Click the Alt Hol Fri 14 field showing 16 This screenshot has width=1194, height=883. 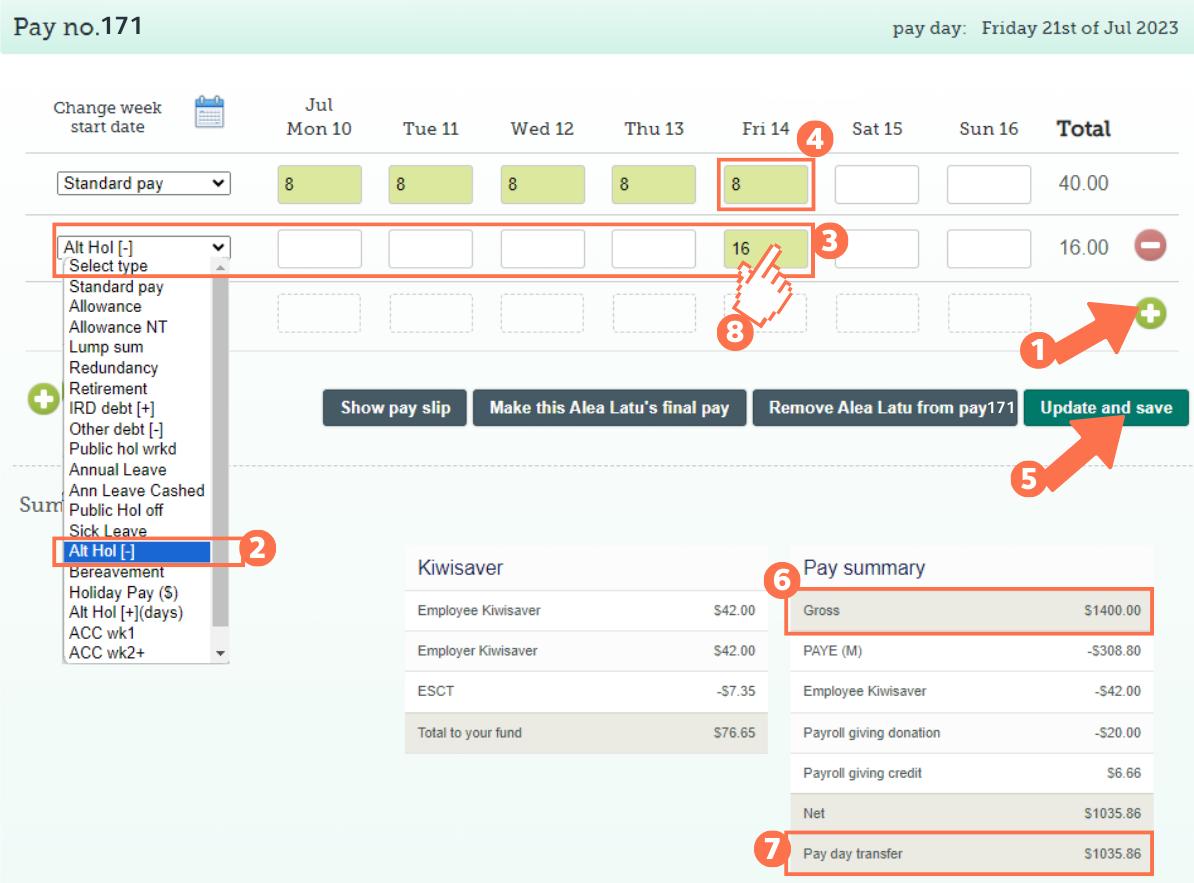pos(765,249)
